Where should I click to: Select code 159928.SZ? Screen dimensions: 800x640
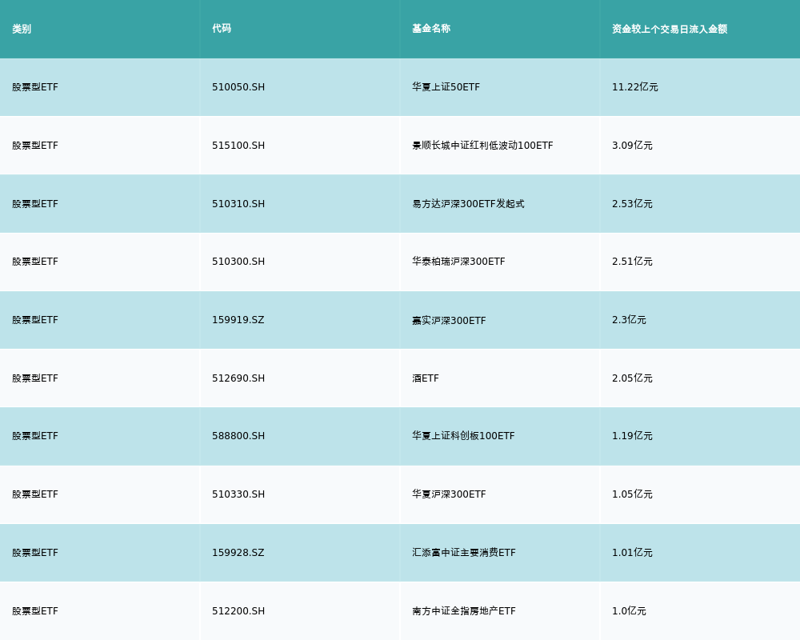point(238,552)
